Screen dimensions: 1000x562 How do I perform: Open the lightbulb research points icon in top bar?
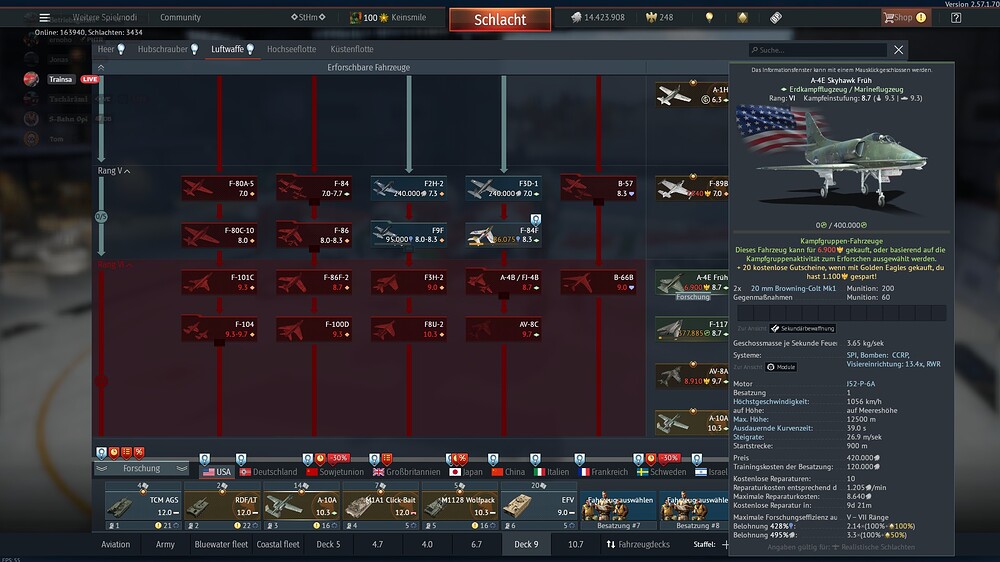pos(709,18)
